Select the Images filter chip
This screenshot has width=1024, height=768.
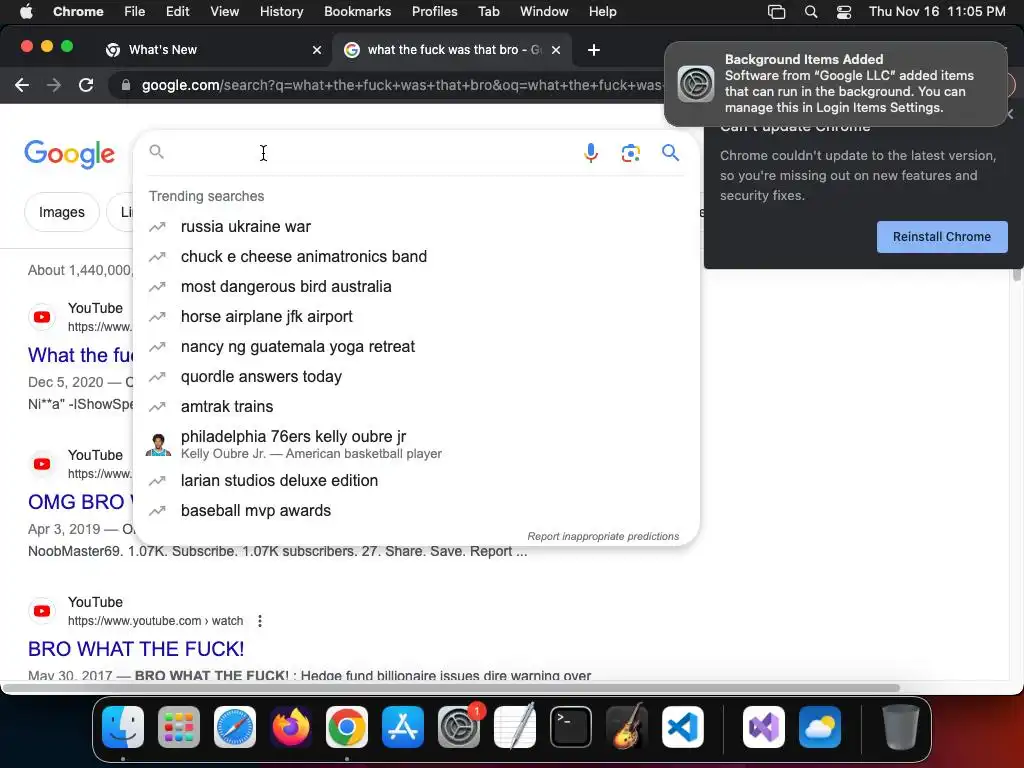point(61,212)
